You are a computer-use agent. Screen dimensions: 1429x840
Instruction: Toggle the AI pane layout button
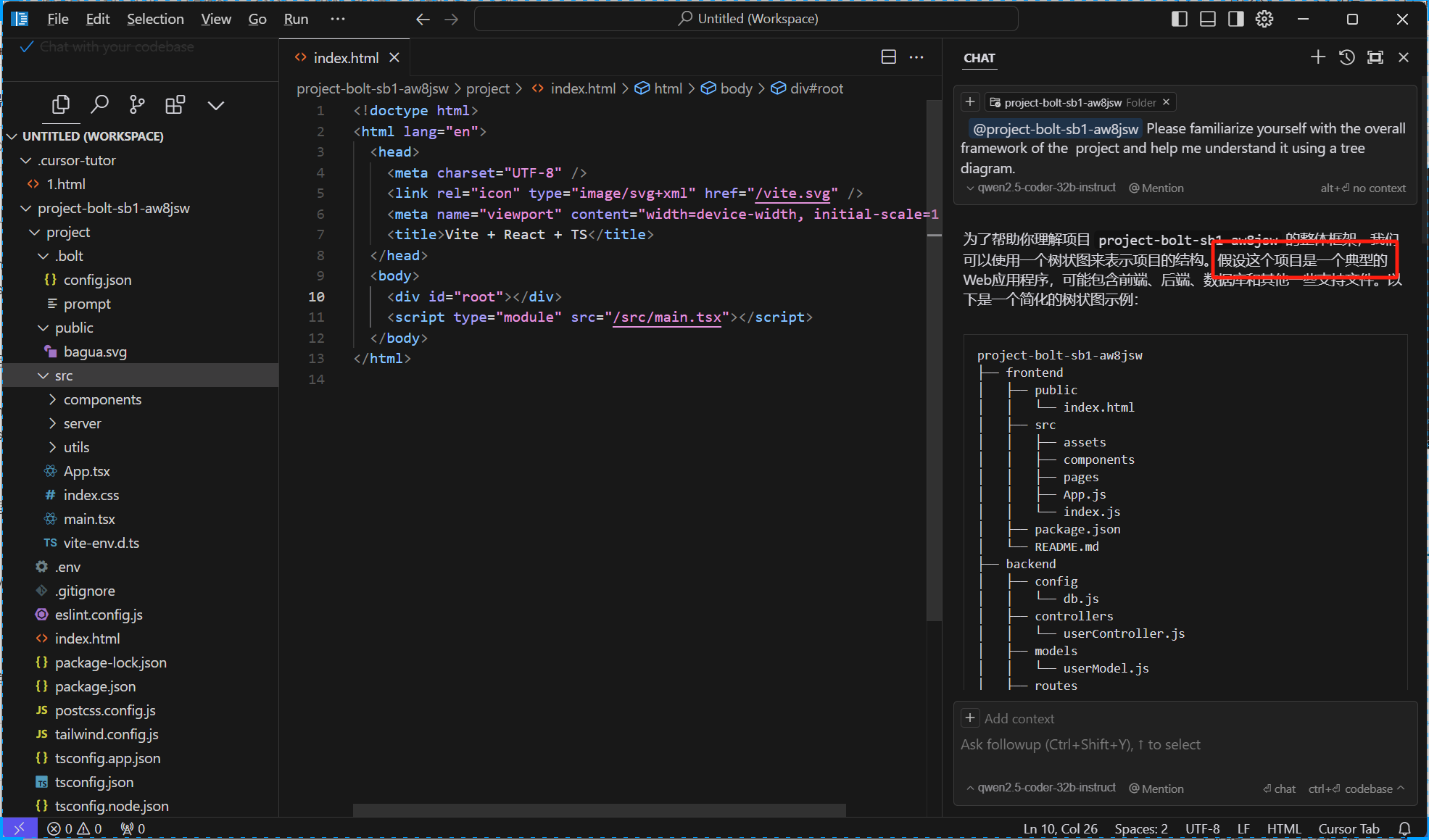tap(1236, 19)
